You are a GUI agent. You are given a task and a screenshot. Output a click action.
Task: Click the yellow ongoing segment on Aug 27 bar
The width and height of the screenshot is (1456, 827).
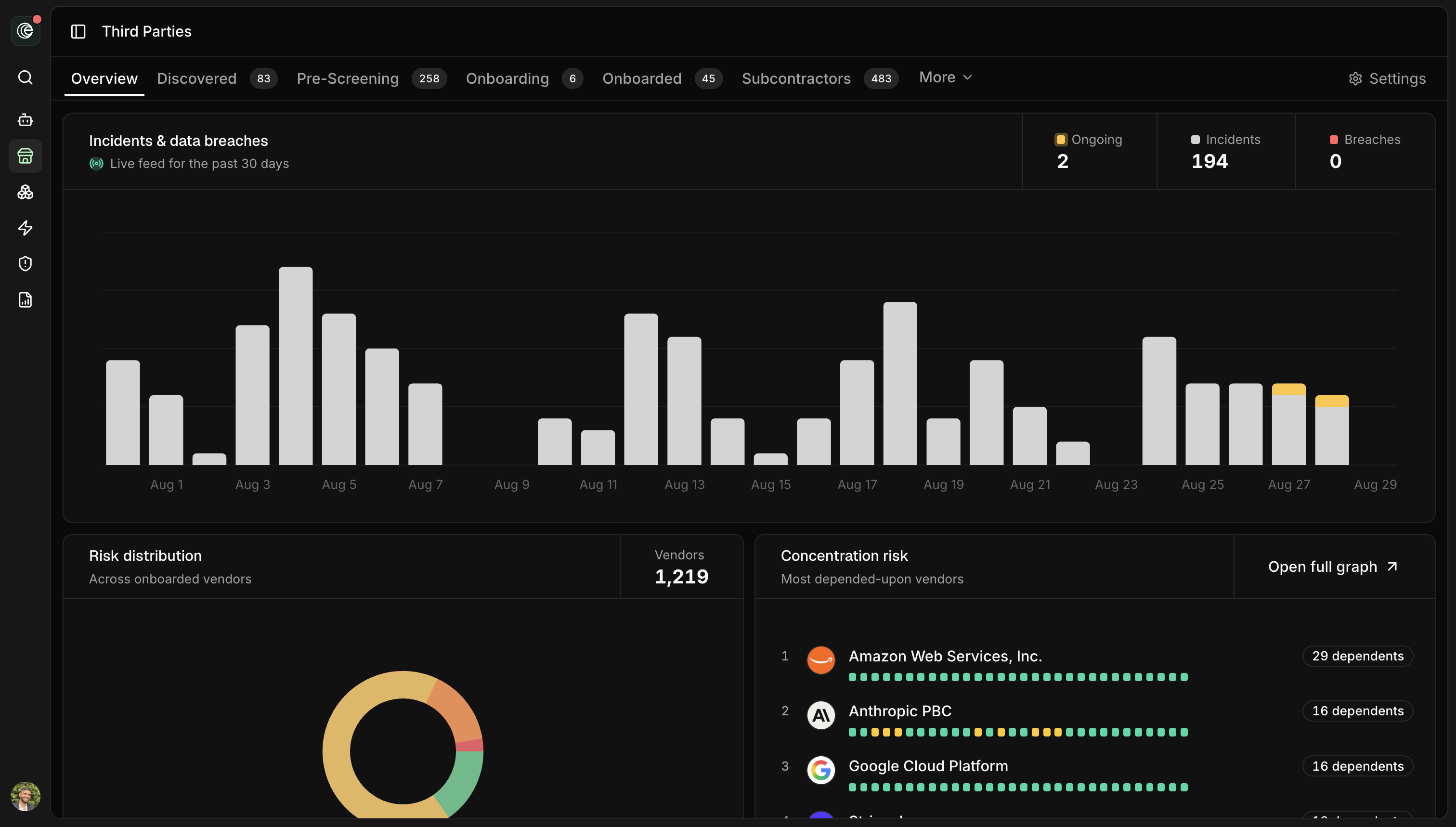[1288, 389]
